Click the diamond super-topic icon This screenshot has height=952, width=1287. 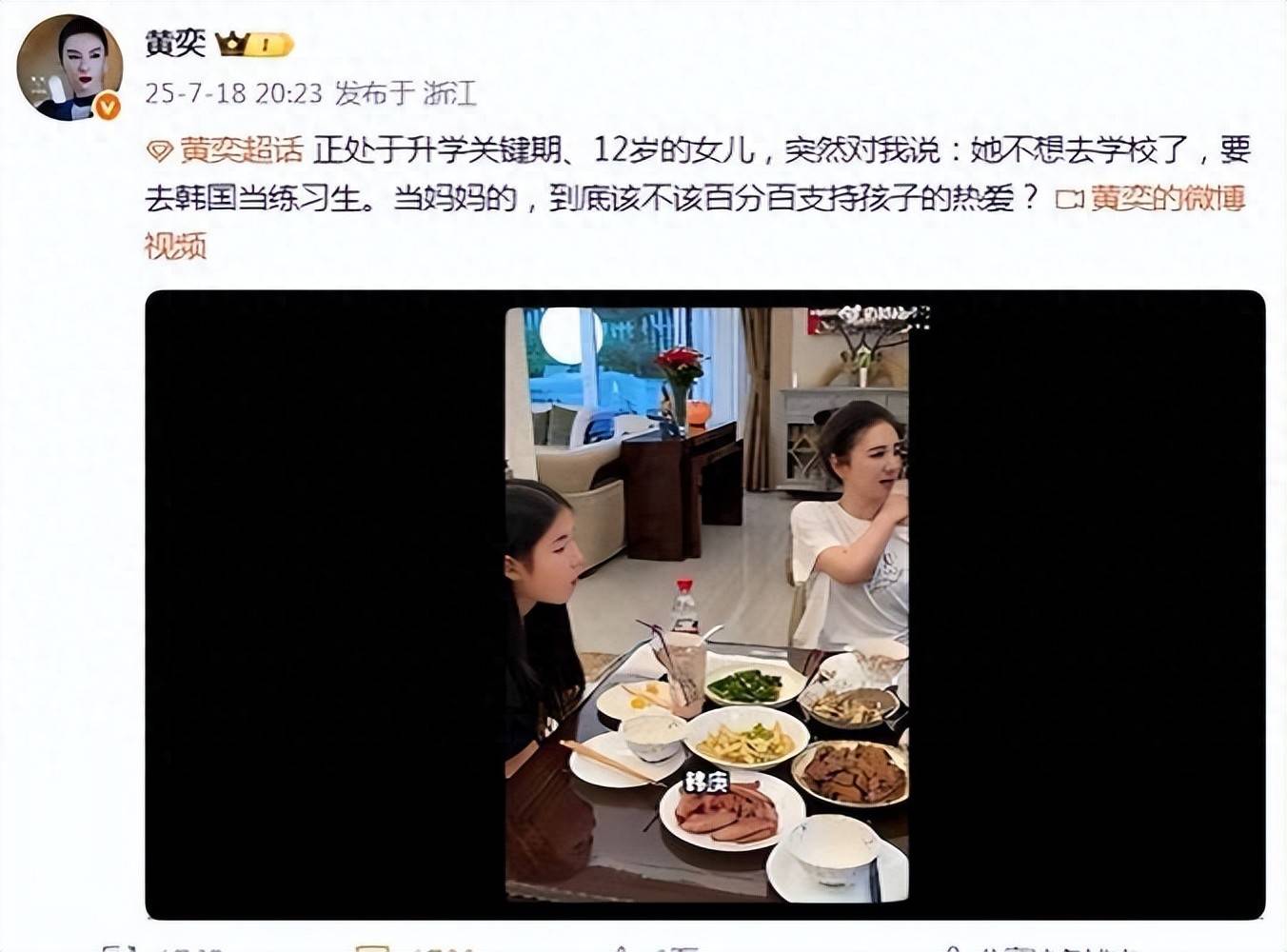(x=159, y=151)
